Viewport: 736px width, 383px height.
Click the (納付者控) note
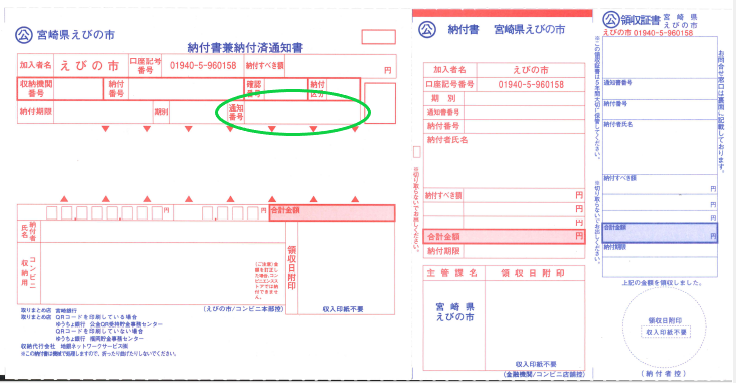pos(663,374)
